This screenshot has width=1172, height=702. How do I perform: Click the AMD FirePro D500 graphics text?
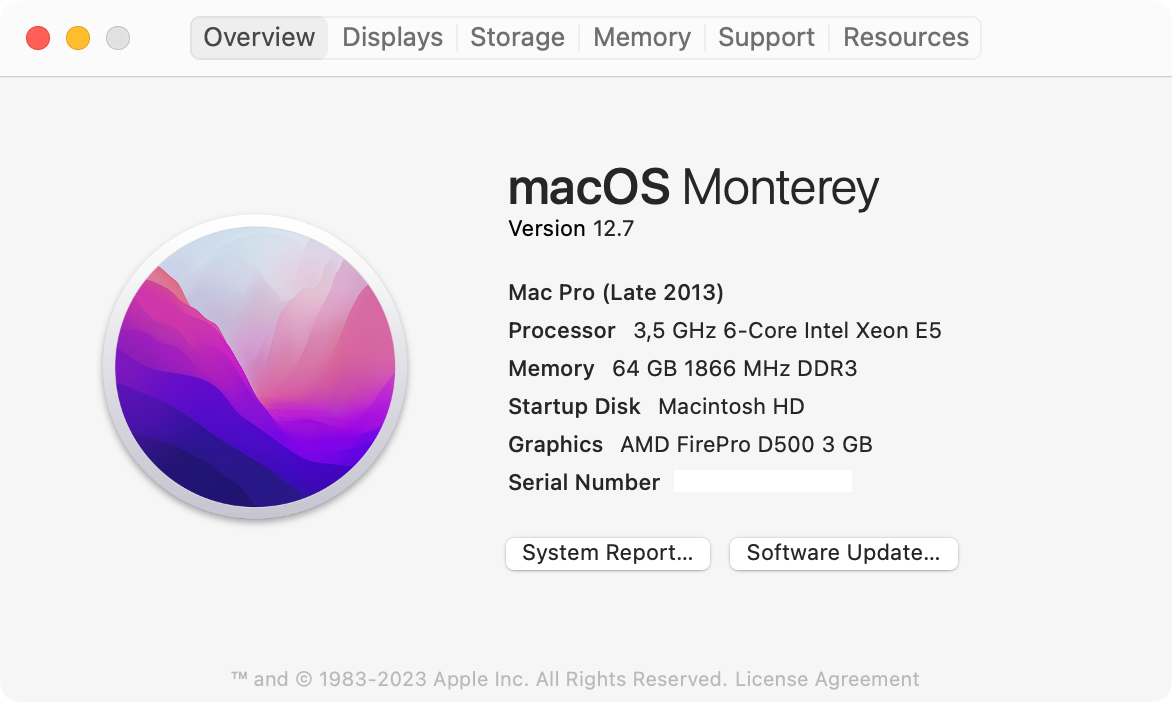tap(746, 444)
